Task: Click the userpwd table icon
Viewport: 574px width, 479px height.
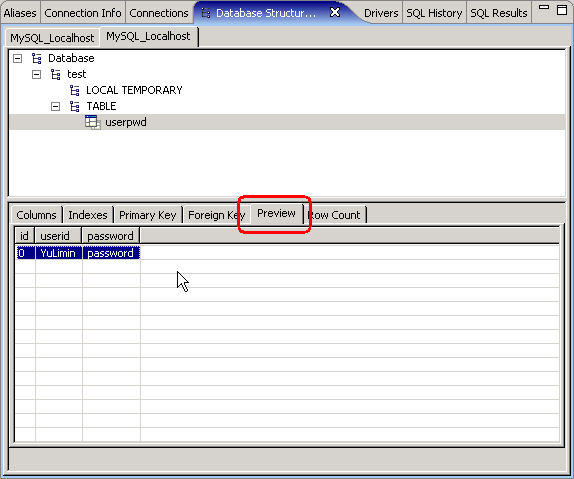Action: coord(93,122)
